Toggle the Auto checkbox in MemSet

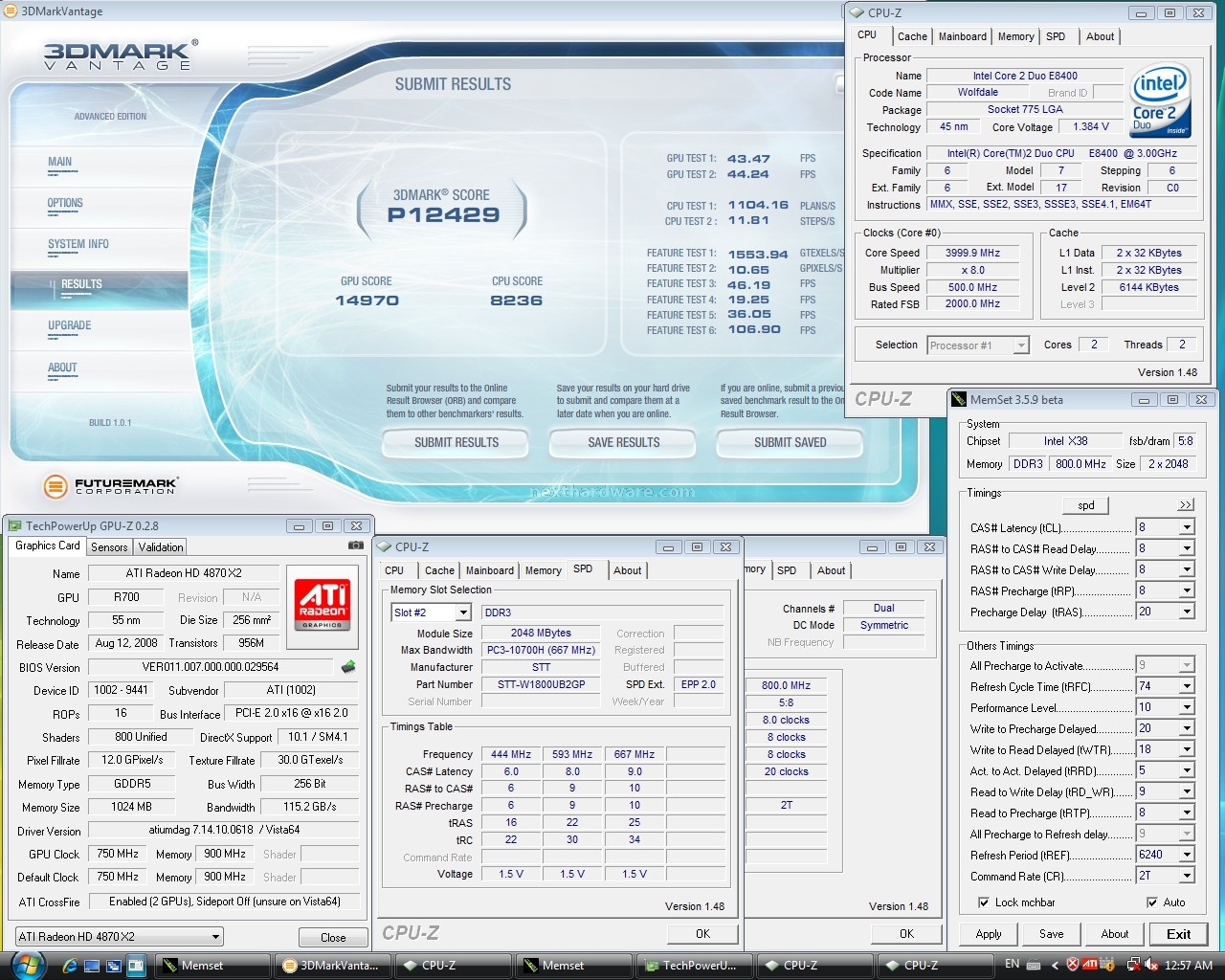tap(1151, 902)
